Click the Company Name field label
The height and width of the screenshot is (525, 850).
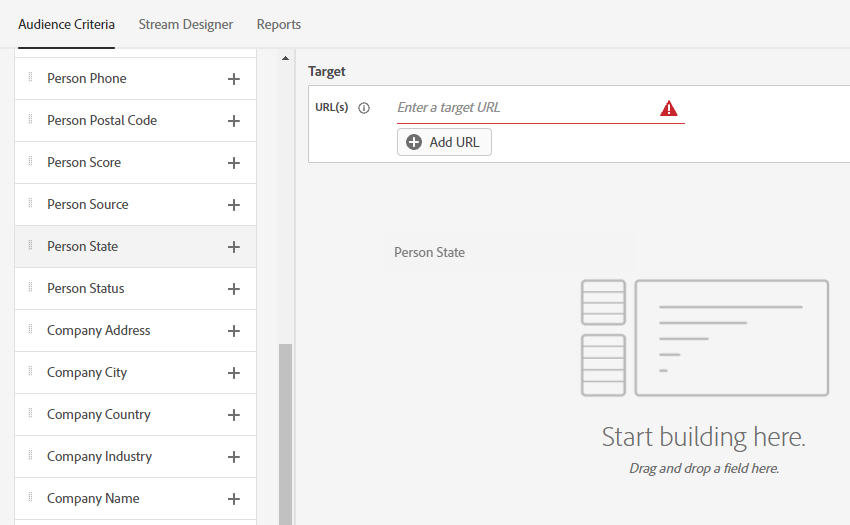click(x=93, y=498)
